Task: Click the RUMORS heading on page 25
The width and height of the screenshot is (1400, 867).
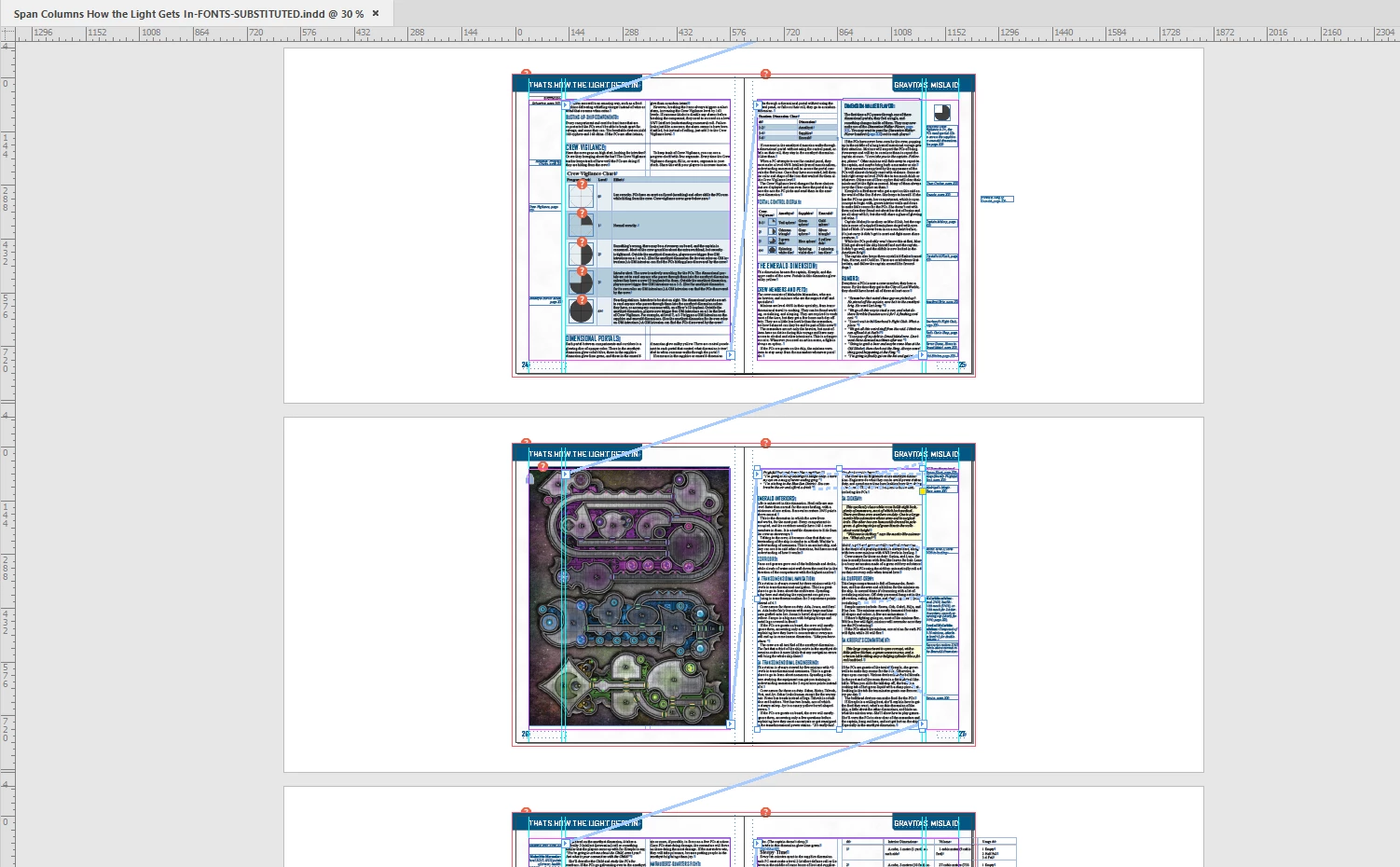Action: pyautogui.click(x=850, y=279)
